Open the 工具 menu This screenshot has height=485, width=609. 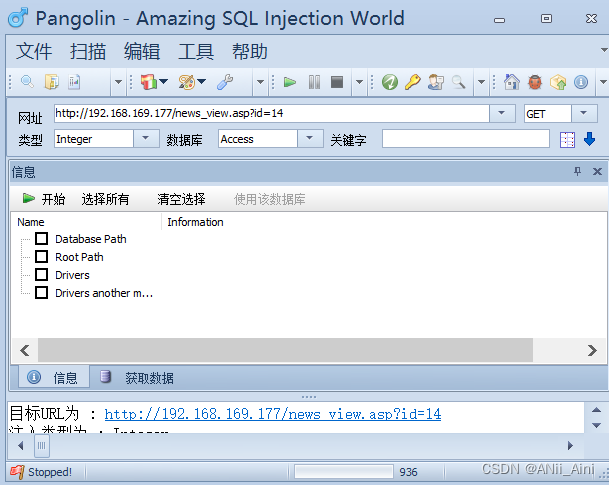[196, 51]
